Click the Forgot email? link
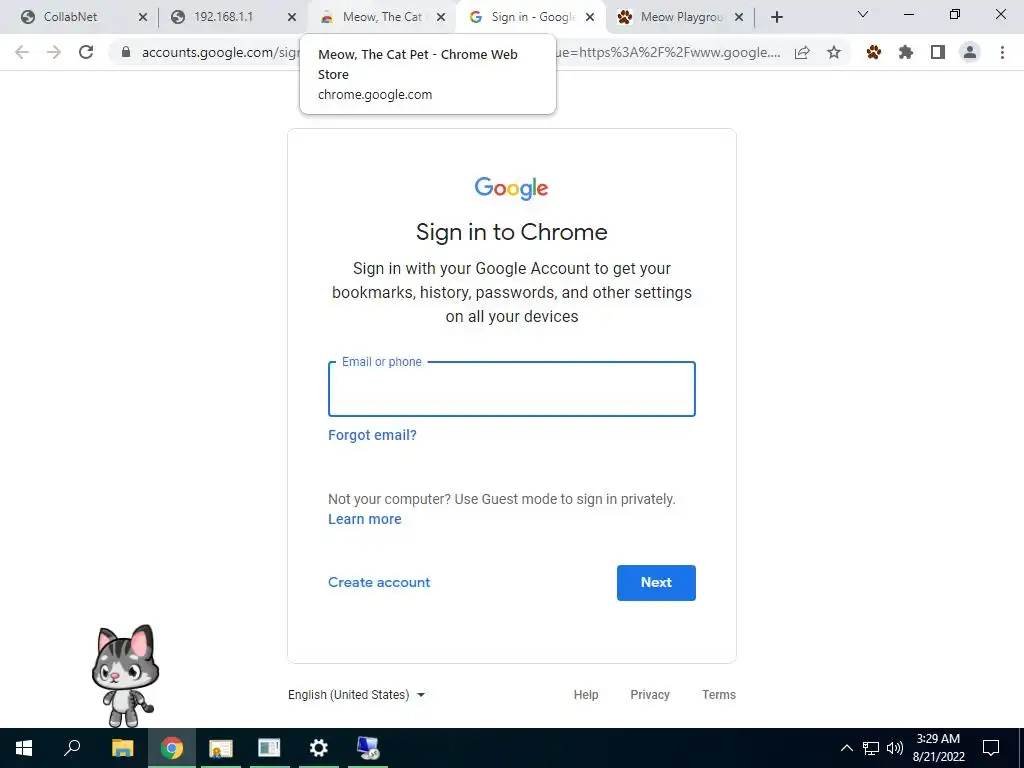1024x768 pixels. [x=372, y=435]
